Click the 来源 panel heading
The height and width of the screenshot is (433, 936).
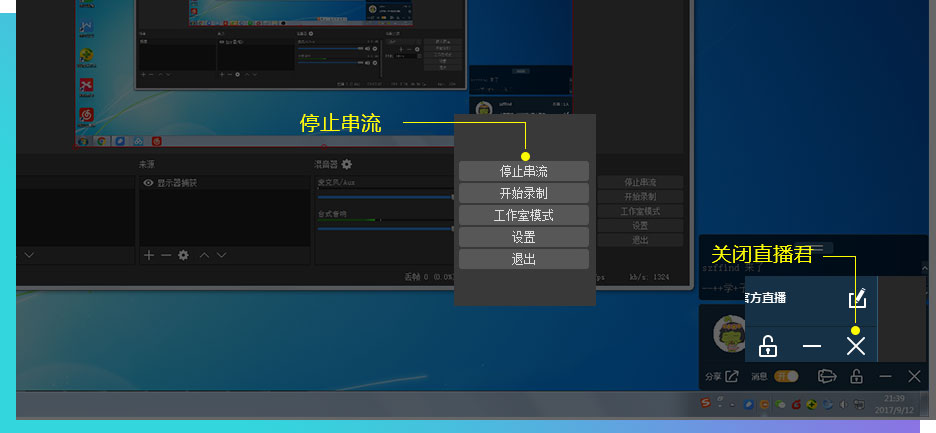(x=147, y=164)
